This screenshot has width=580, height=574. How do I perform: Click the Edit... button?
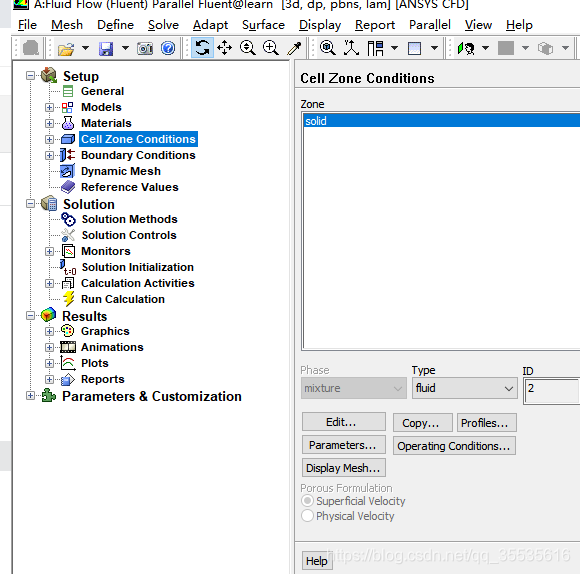[x=344, y=422]
